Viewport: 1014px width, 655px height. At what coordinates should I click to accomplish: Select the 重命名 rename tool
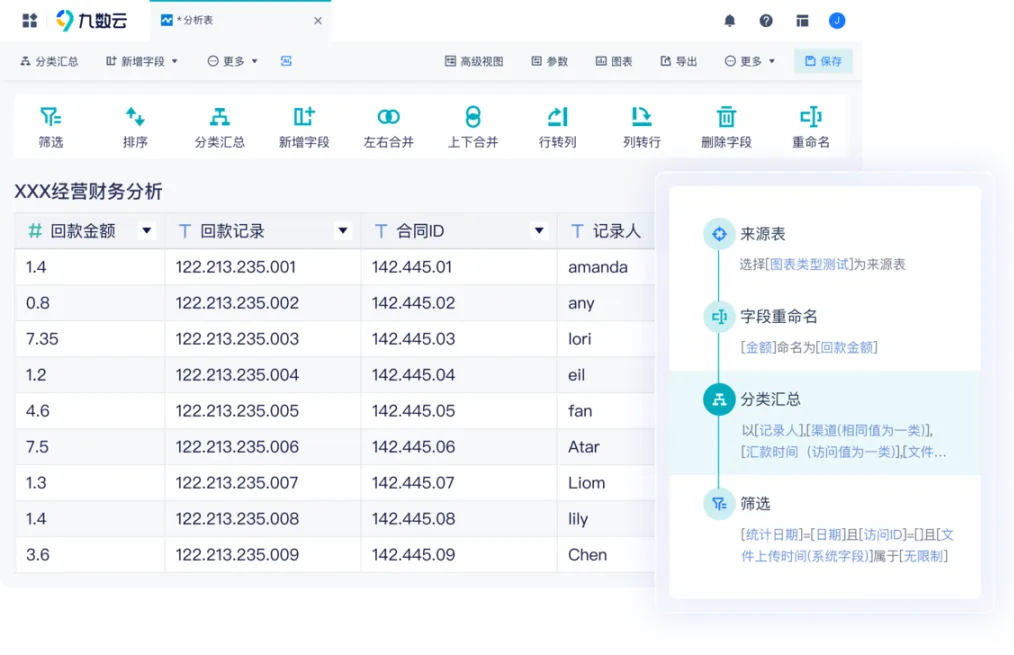[x=811, y=118]
